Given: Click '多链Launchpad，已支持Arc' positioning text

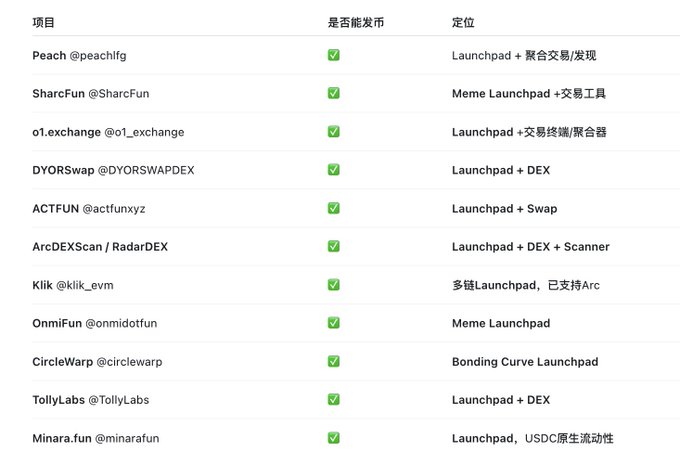Looking at the screenshot, I should click(x=526, y=285).
